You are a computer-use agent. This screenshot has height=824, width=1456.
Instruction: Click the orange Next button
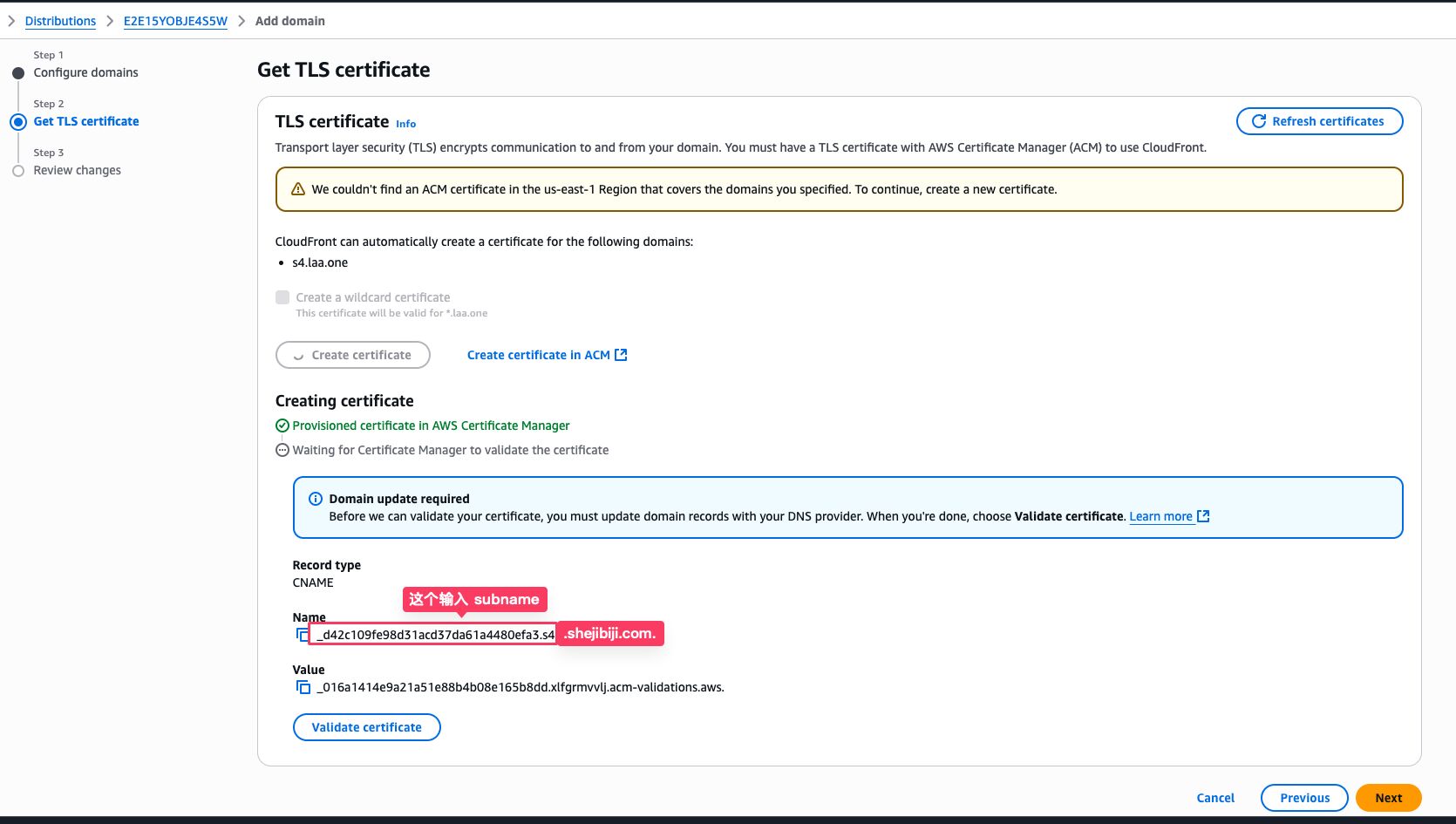coord(1388,798)
